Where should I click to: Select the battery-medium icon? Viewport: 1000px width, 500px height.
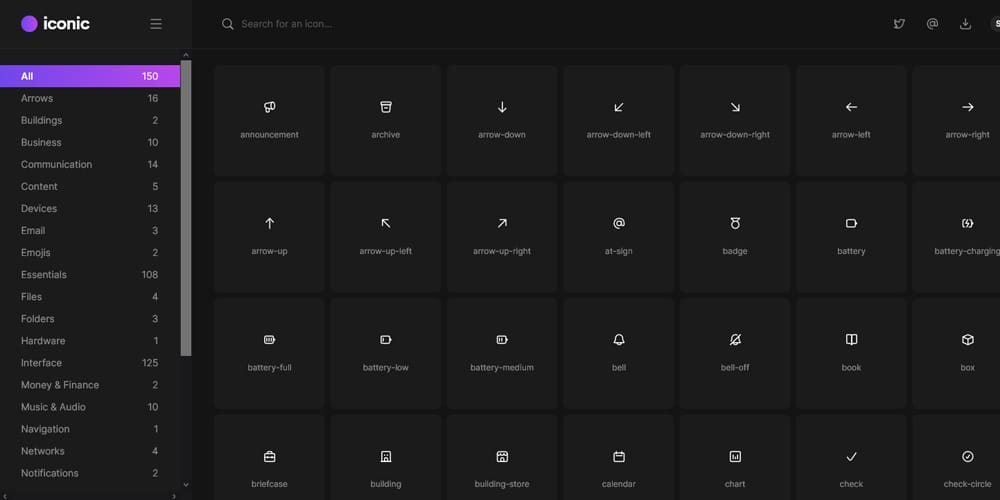point(502,353)
